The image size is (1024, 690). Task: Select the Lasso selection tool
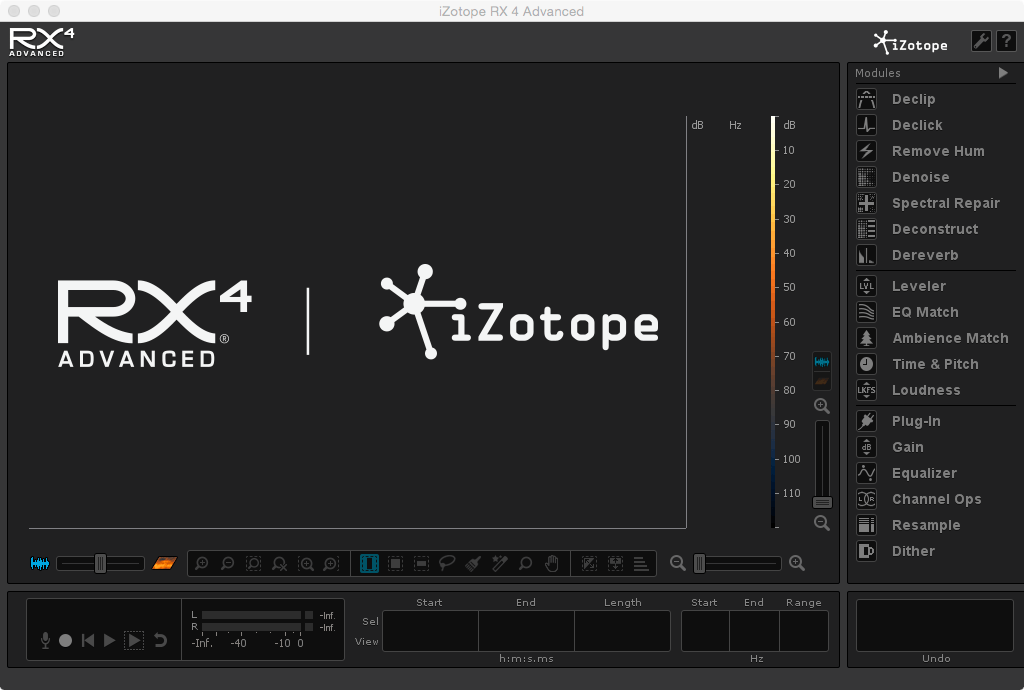447,563
